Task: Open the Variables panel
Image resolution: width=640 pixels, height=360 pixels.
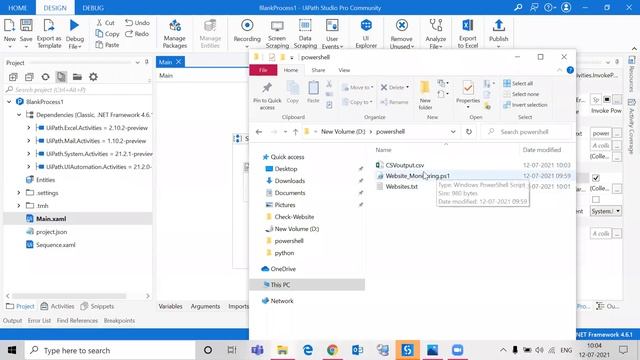Action: tap(170, 306)
